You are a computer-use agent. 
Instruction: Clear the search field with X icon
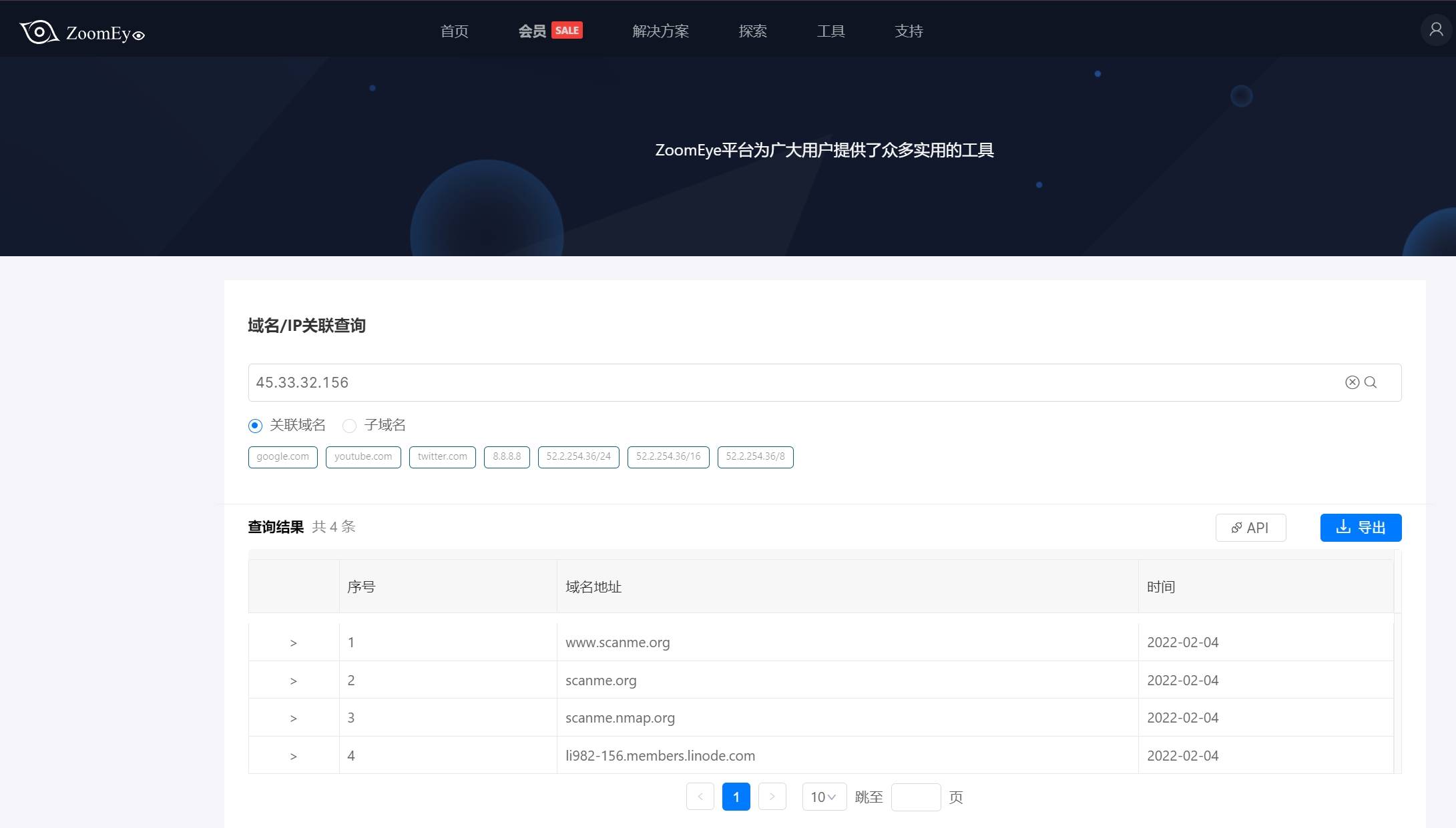1352,382
